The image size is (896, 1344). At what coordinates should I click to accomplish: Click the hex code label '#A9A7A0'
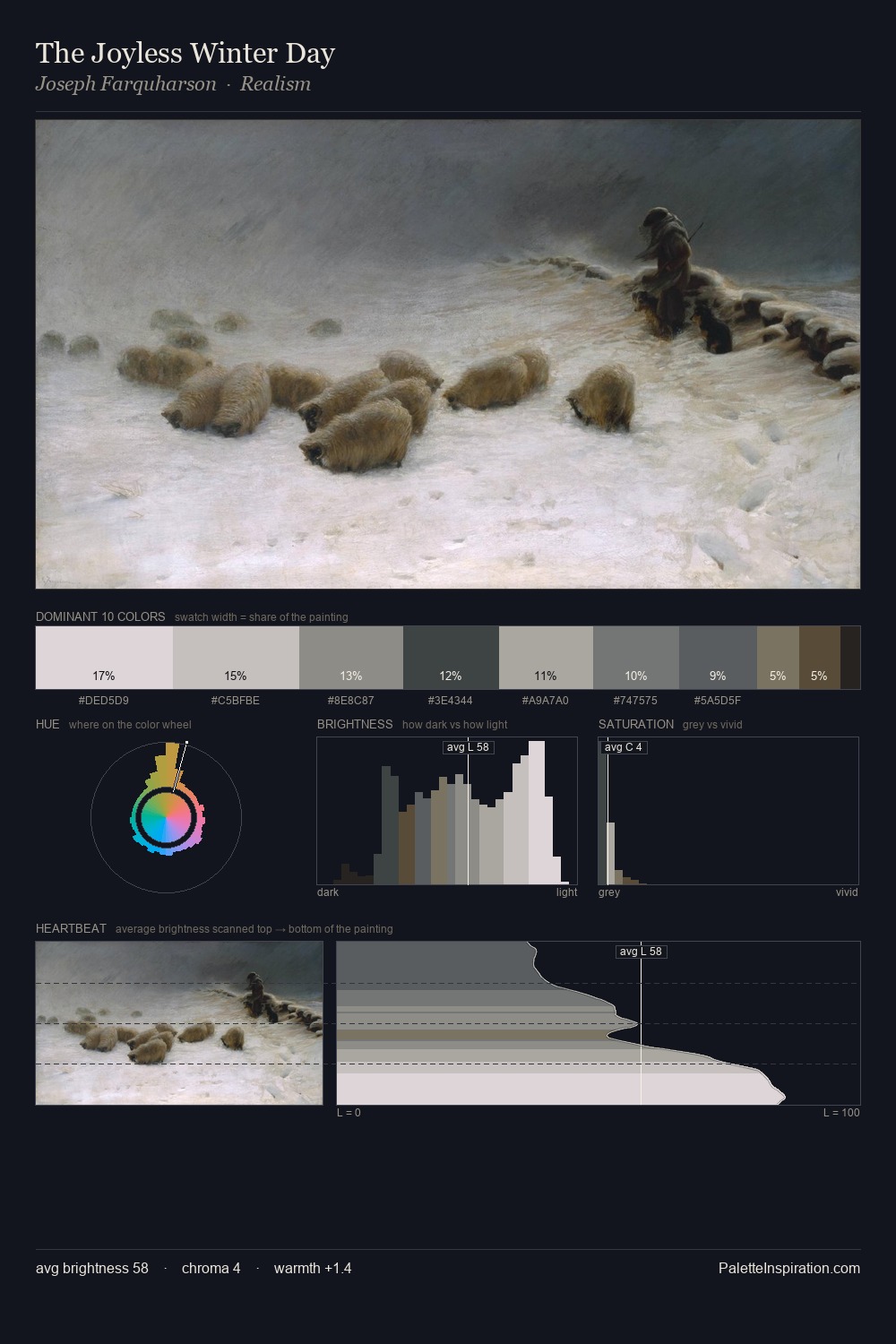tap(546, 701)
